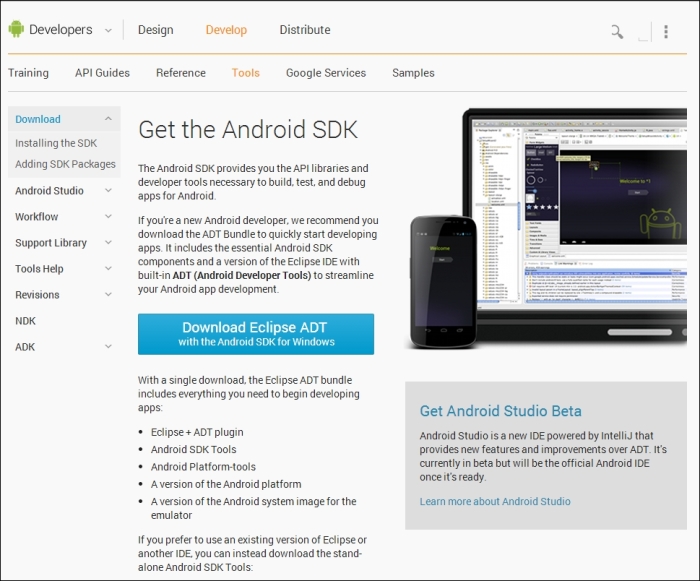Open Installing the SDK sidebar link
Viewport: 700px width, 581px height.
(56, 143)
